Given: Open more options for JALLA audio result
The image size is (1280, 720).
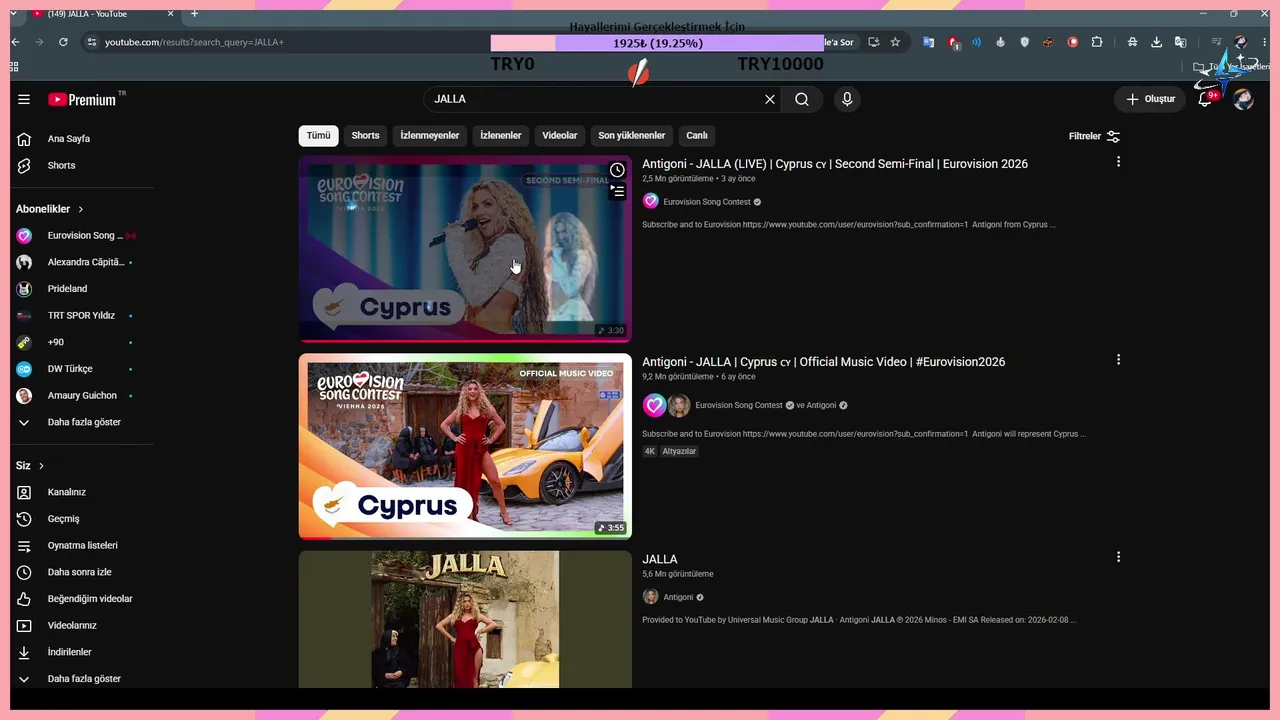Looking at the screenshot, I should [x=1118, y=557].
